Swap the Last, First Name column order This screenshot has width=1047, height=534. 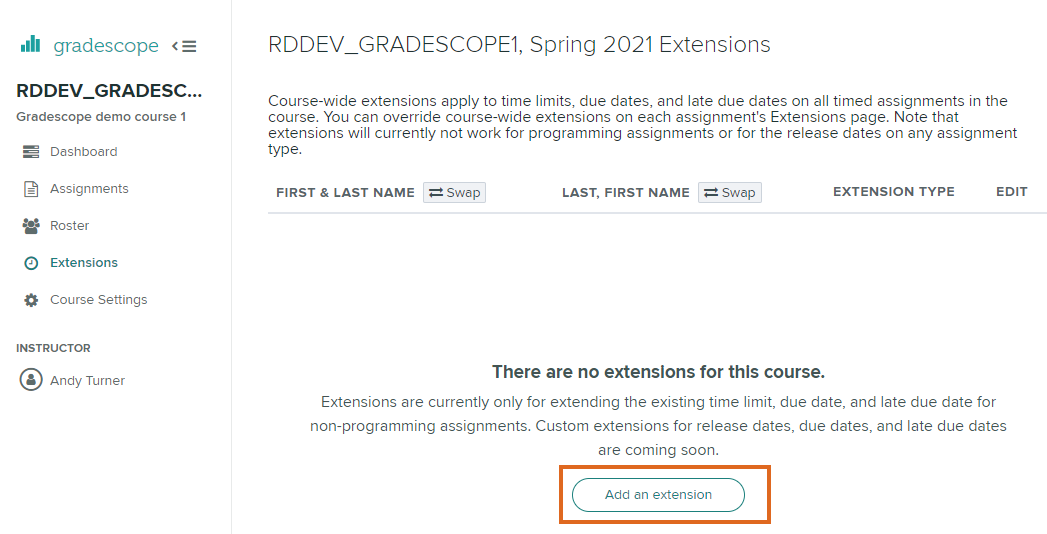coord(730,192)
